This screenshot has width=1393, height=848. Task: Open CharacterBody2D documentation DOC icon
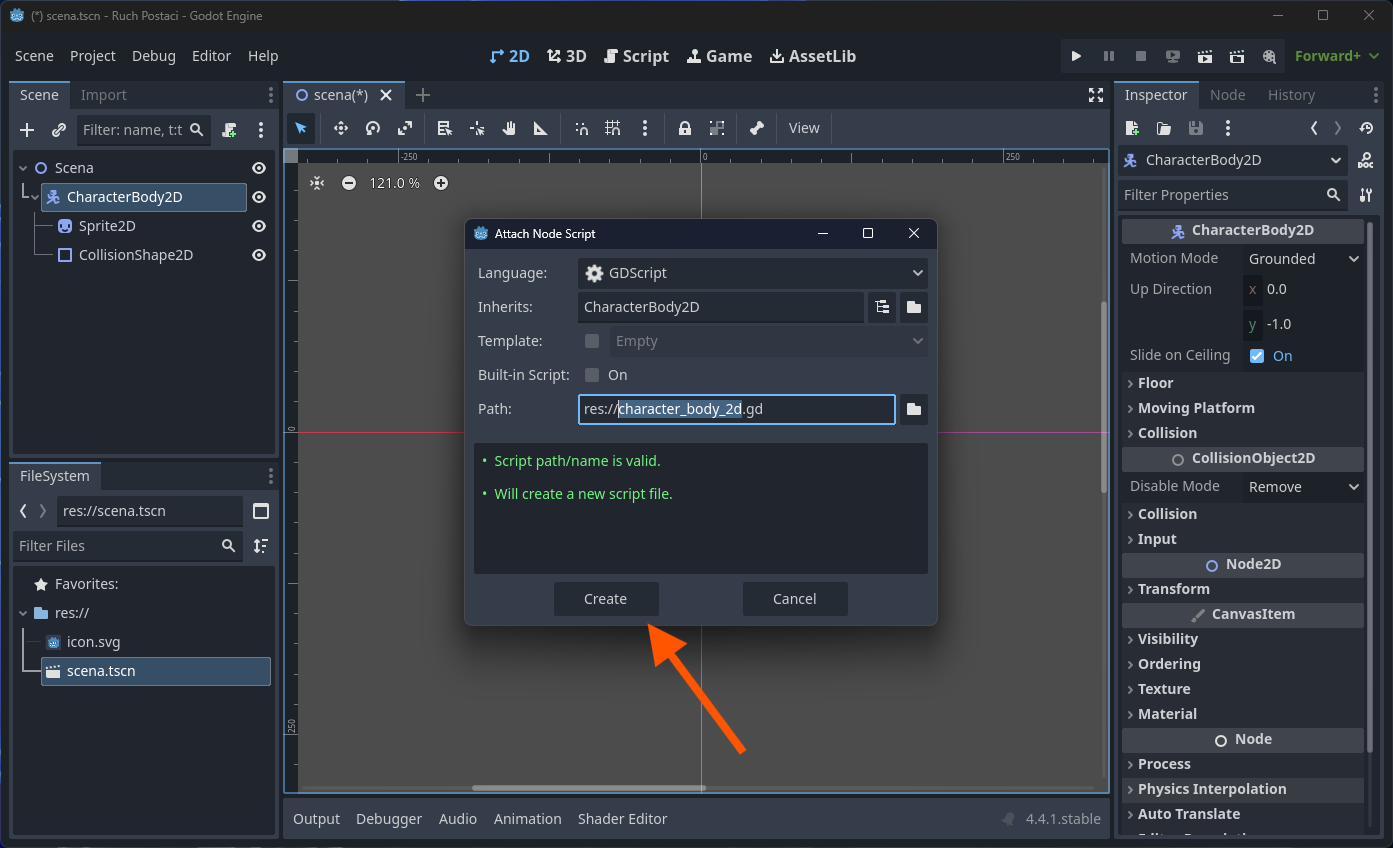click(x=1365, y=160)
